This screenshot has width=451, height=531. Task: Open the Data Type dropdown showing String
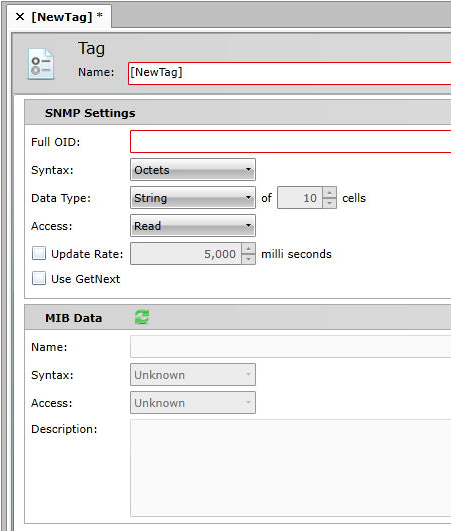(193, 198)
